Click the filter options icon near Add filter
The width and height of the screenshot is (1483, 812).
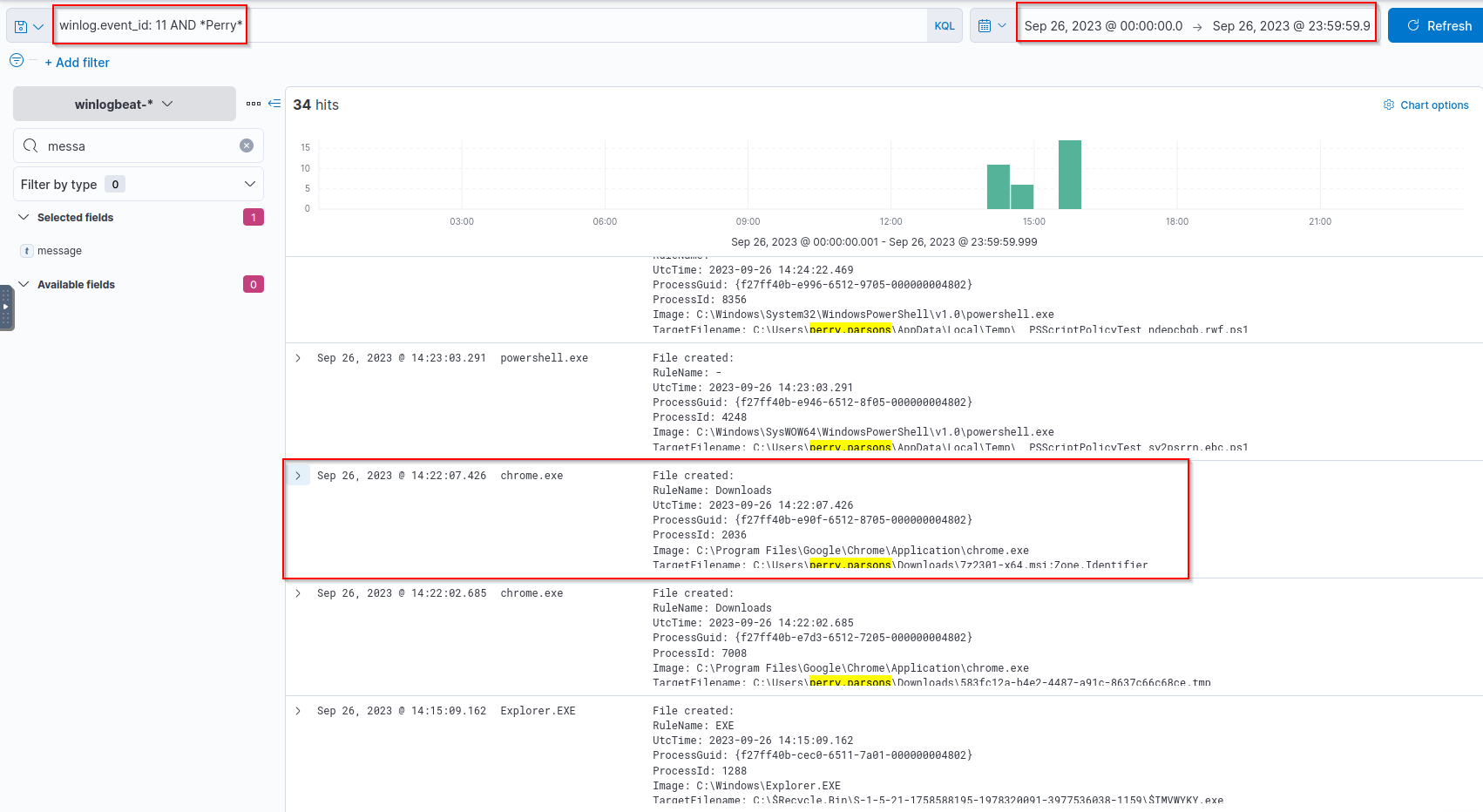tap(17, 61)
